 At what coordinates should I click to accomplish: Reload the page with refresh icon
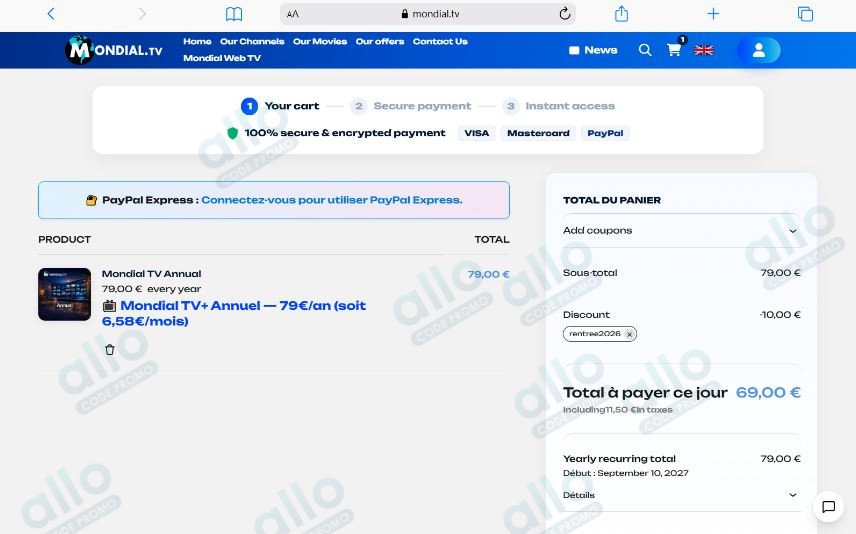(x=564, y=14)
